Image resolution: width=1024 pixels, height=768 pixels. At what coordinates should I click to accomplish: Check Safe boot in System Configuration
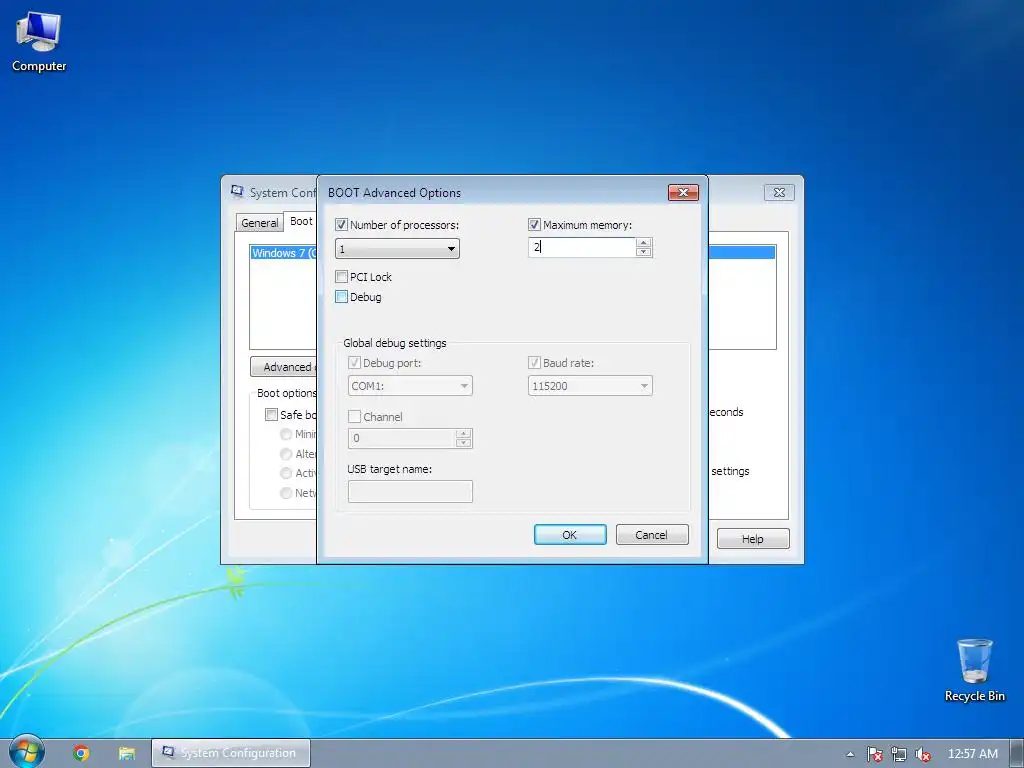pyautogui.click(x=271, y=415)
